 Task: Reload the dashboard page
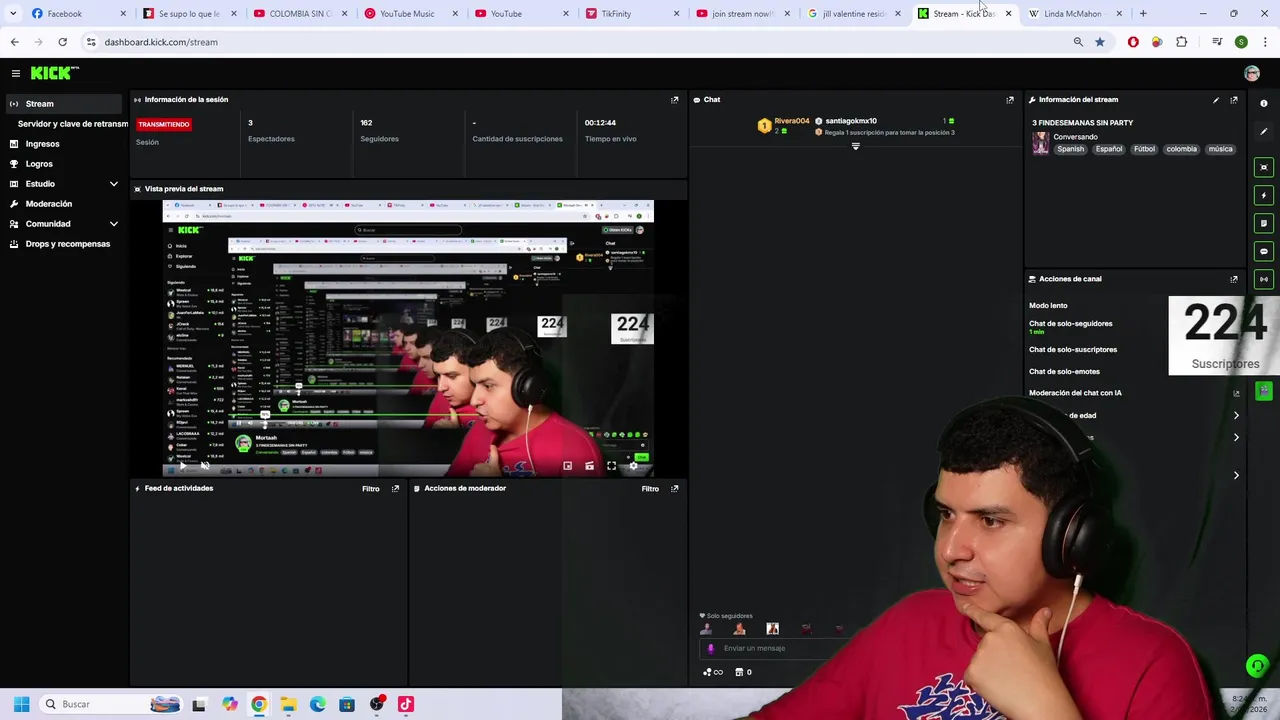pyautogui.click(x=62, y=42)
